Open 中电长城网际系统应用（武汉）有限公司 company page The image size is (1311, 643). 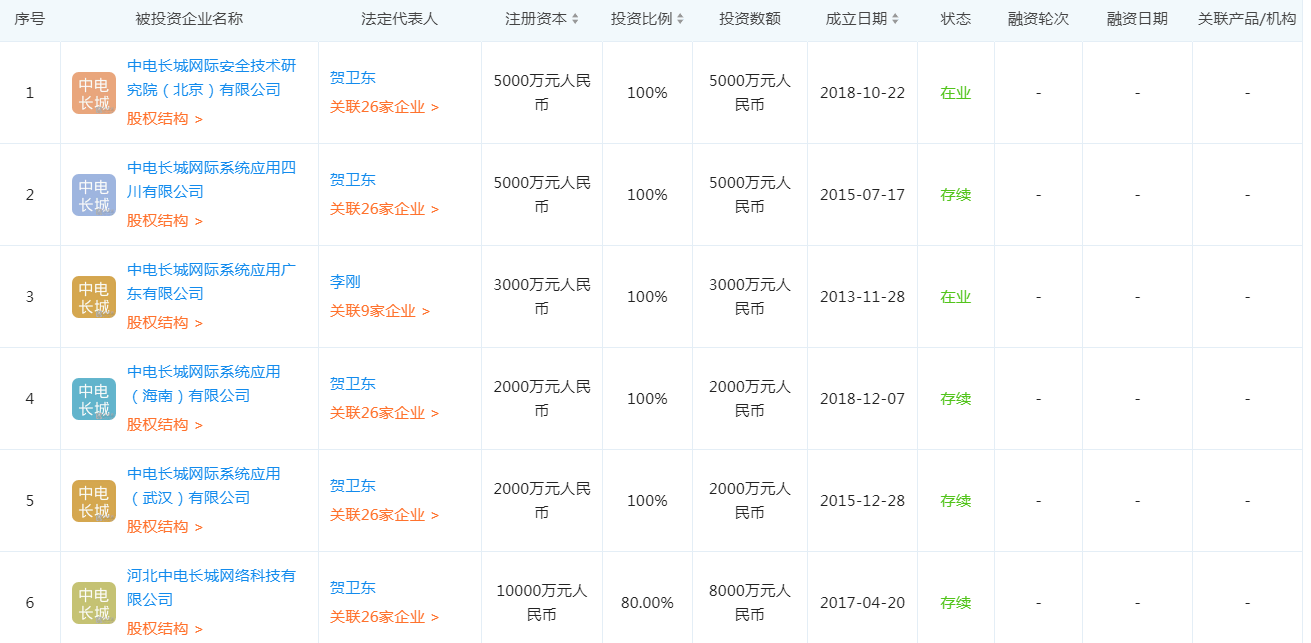204,486
